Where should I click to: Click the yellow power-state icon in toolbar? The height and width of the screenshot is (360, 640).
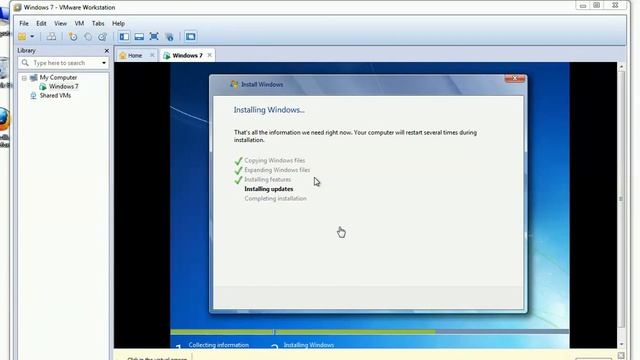(22, 37)
